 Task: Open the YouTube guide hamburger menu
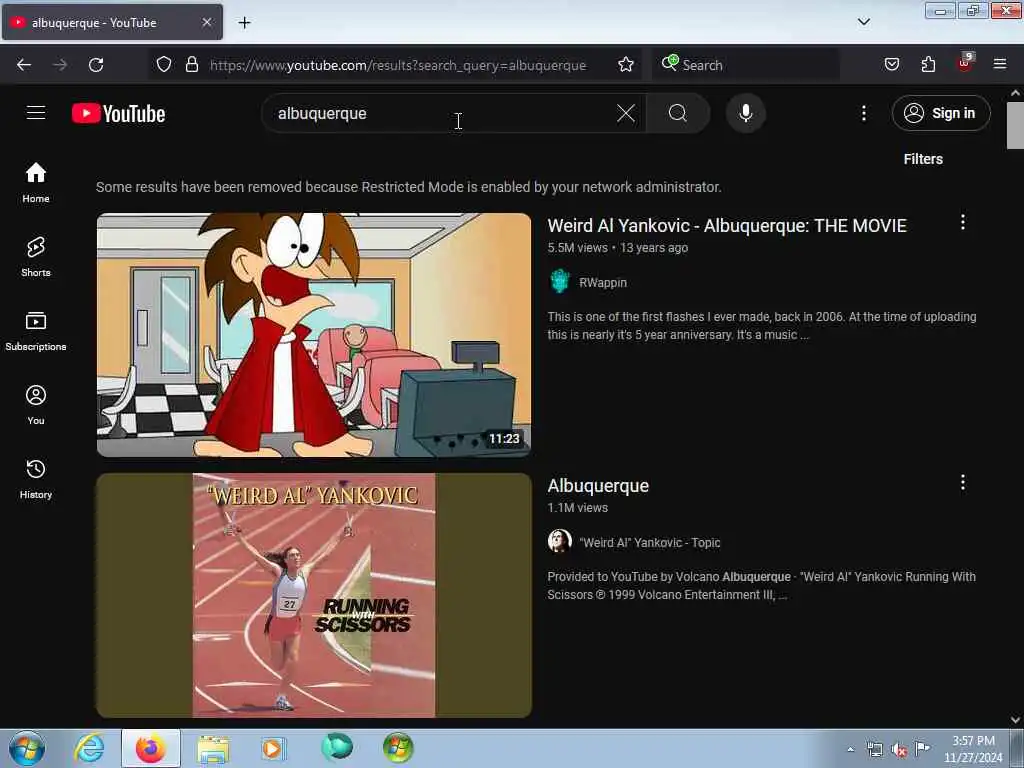(36, 113)
